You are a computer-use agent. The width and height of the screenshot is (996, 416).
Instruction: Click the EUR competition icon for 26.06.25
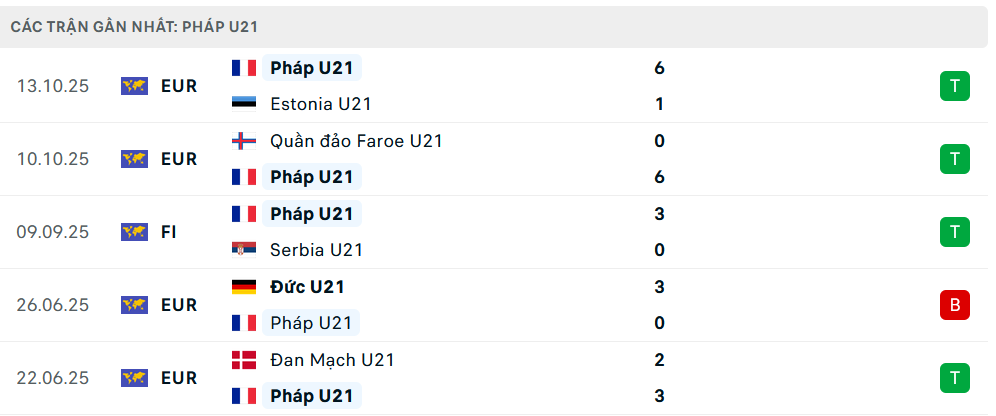(x=134, y=305)
